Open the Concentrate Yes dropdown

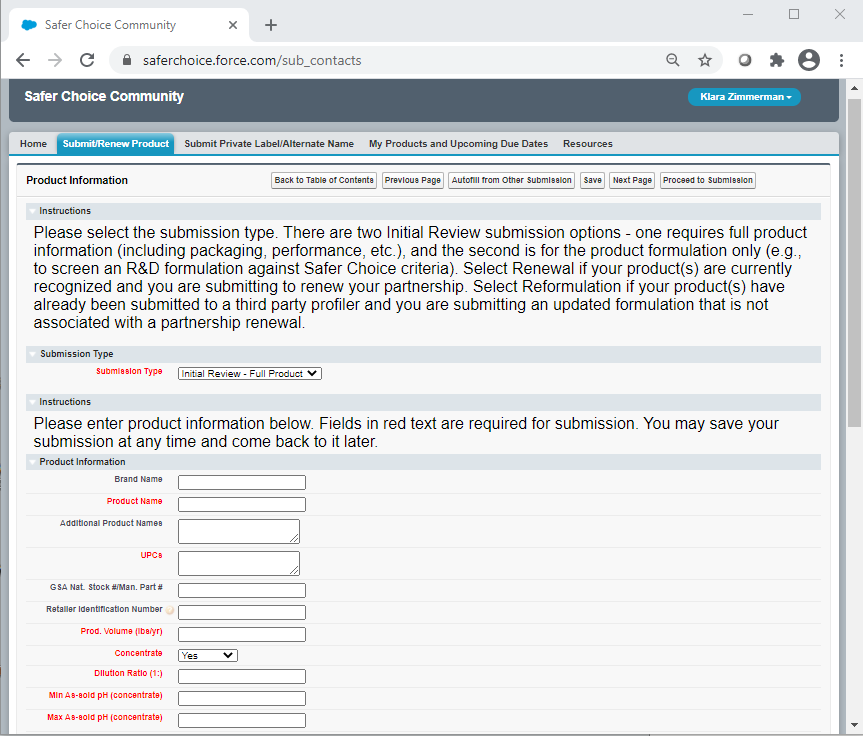click(207, 656)
